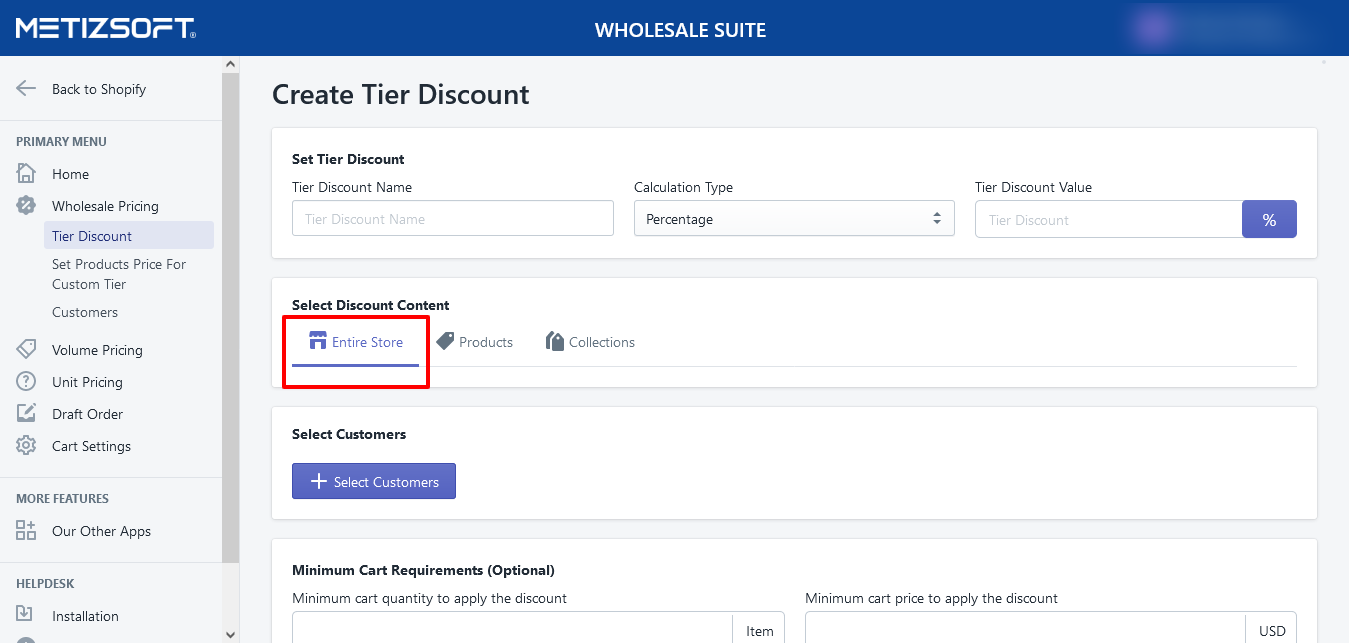
Task: Open the Calculation Type dropdown
Action: (x=794, y=219)
